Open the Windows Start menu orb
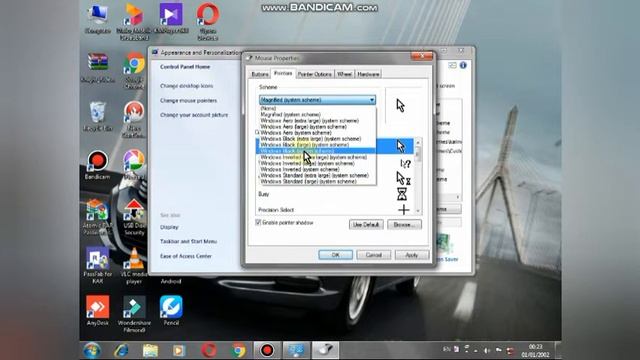This screenshot has height=360, width=640. coord(92,351)
